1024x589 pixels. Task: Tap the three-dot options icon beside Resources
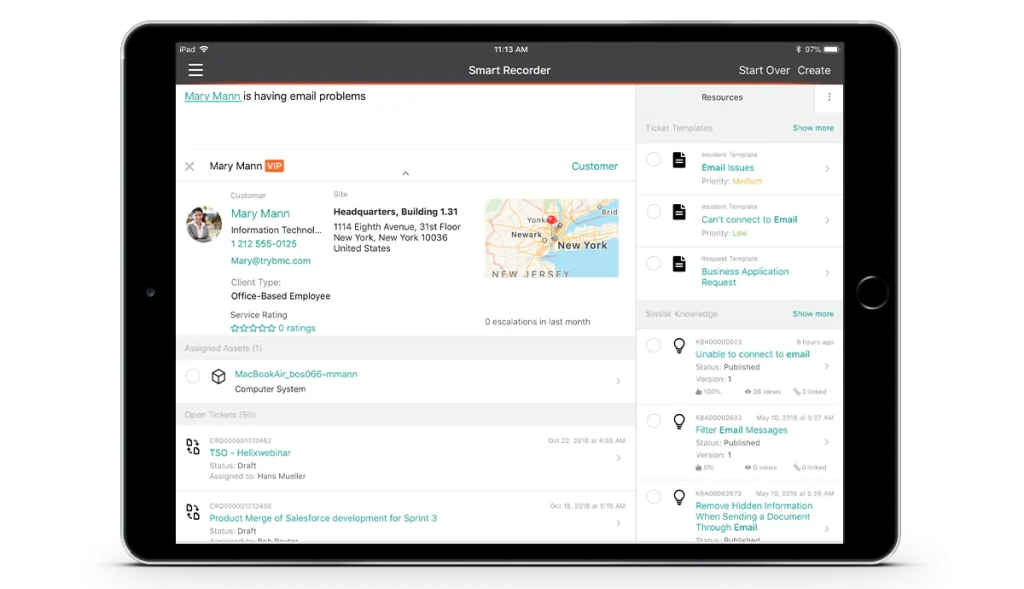point(829,98)
